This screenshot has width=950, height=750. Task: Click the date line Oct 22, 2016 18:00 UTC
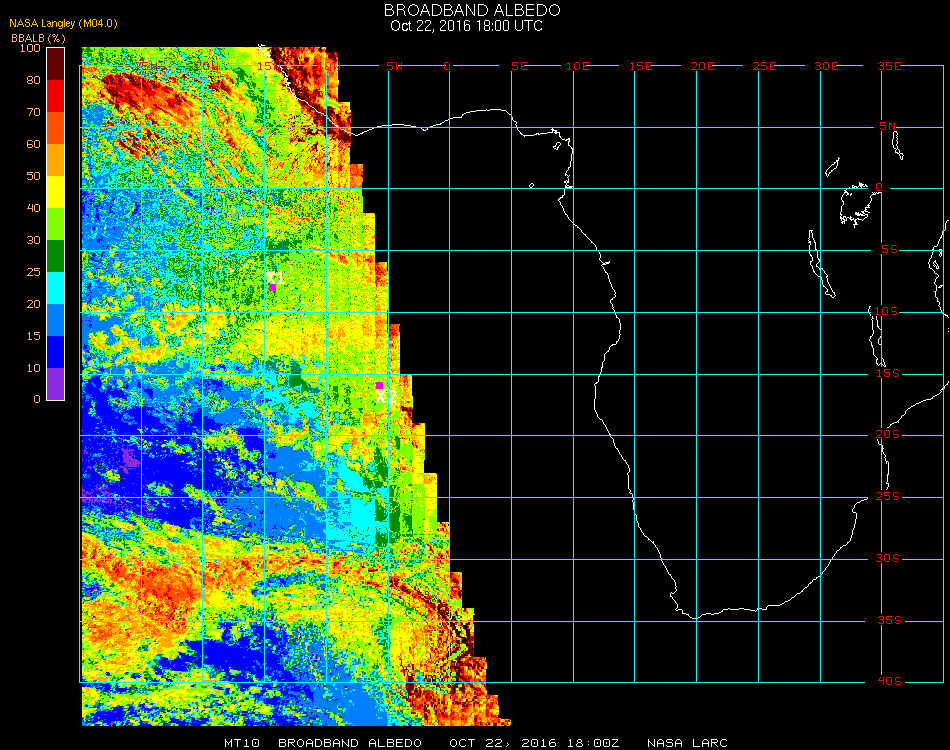coord(467,26)
